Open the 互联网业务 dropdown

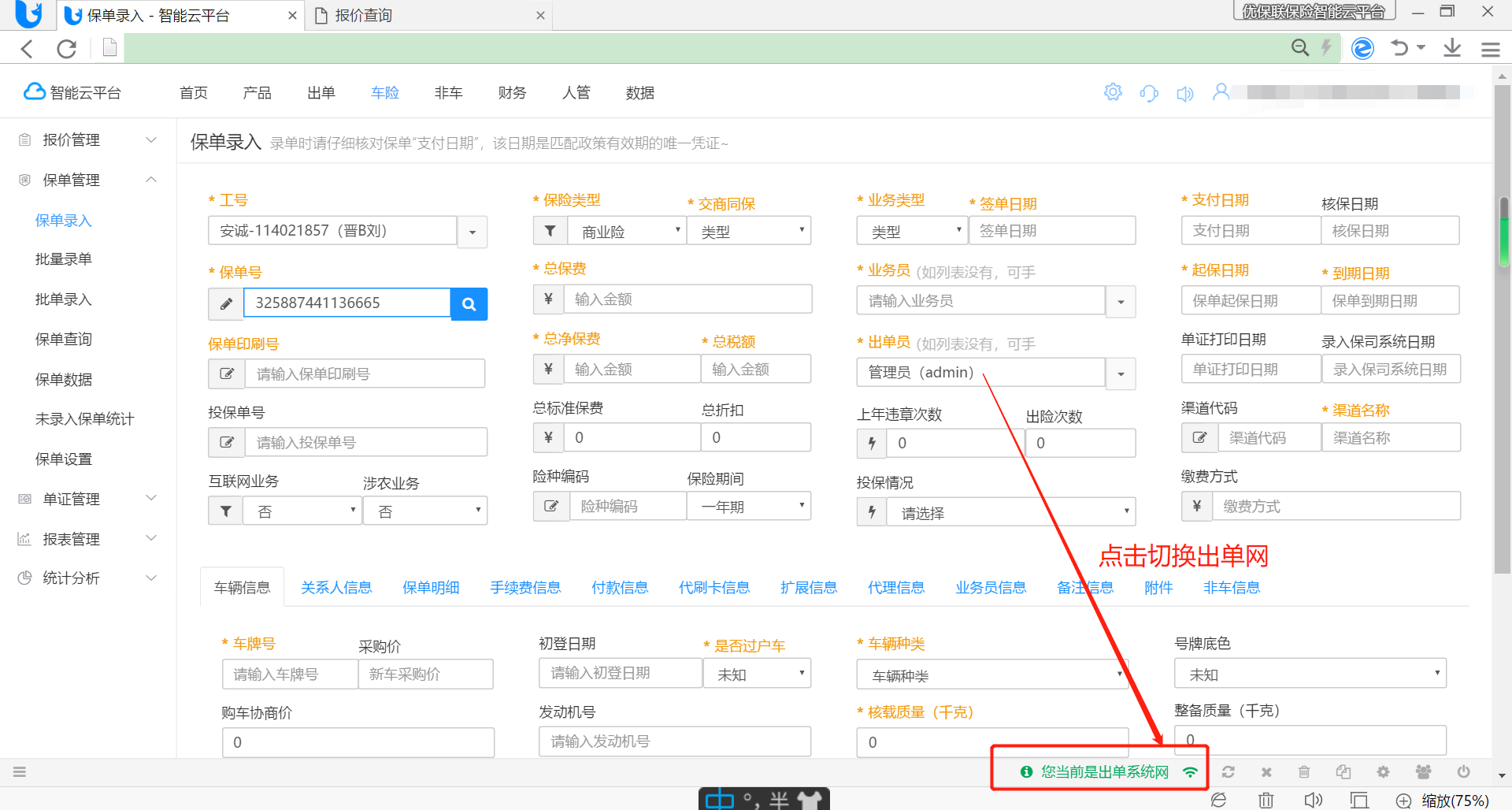pos(302,511)
